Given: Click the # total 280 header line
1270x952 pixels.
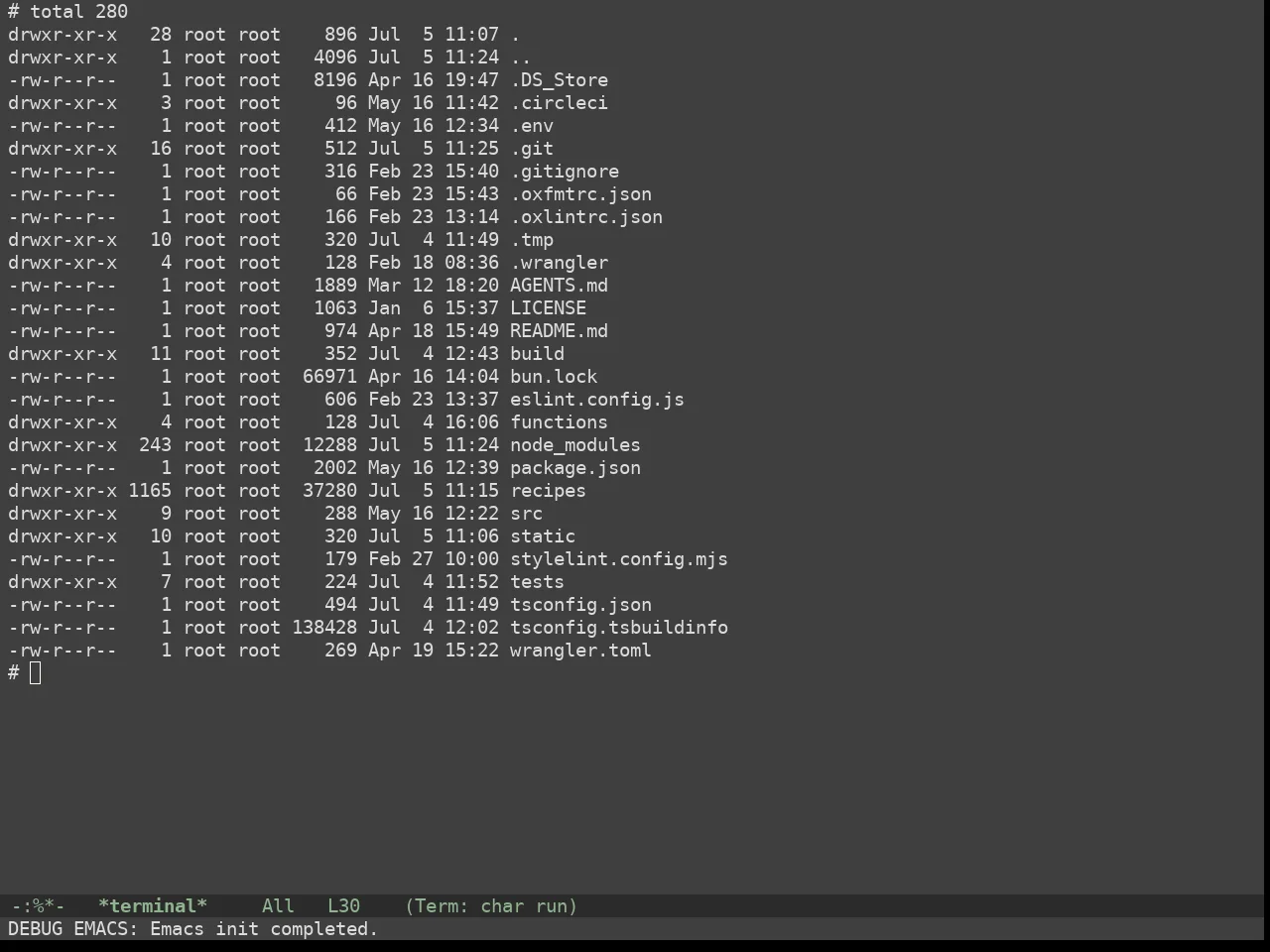Looking at the screenshot, I should (68, 12).
